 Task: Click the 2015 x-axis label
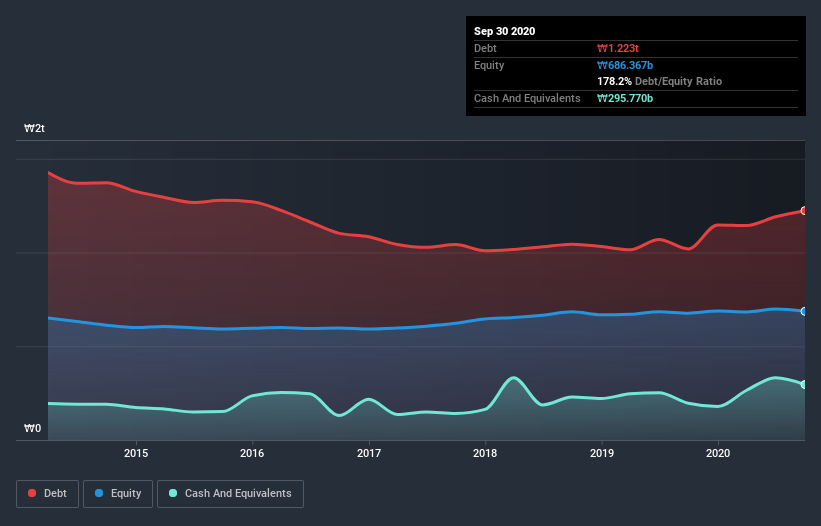[x=136, y=453]
